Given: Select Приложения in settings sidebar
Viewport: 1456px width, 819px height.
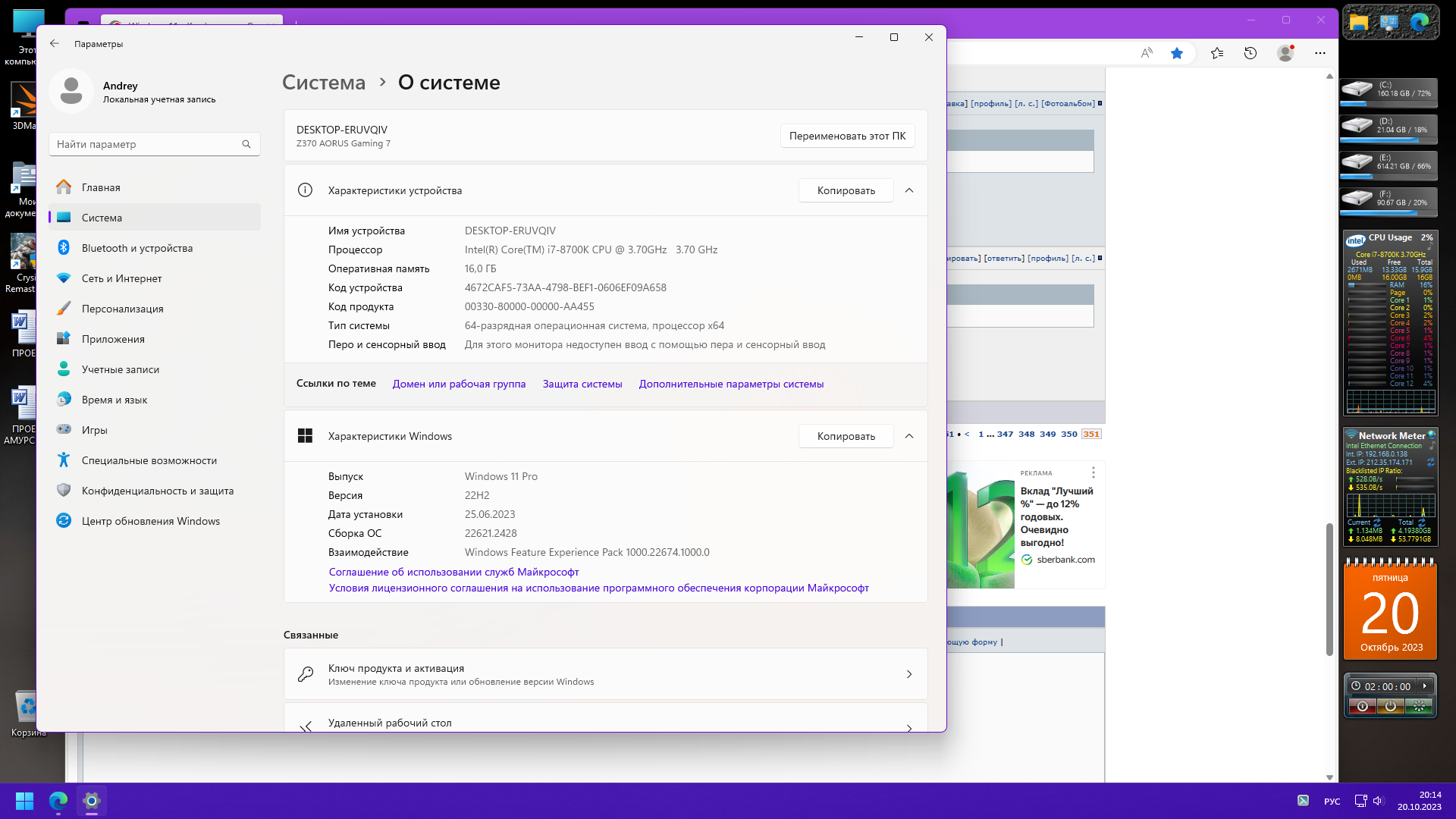Looking at the screenshot, I should tap(113, 339).
